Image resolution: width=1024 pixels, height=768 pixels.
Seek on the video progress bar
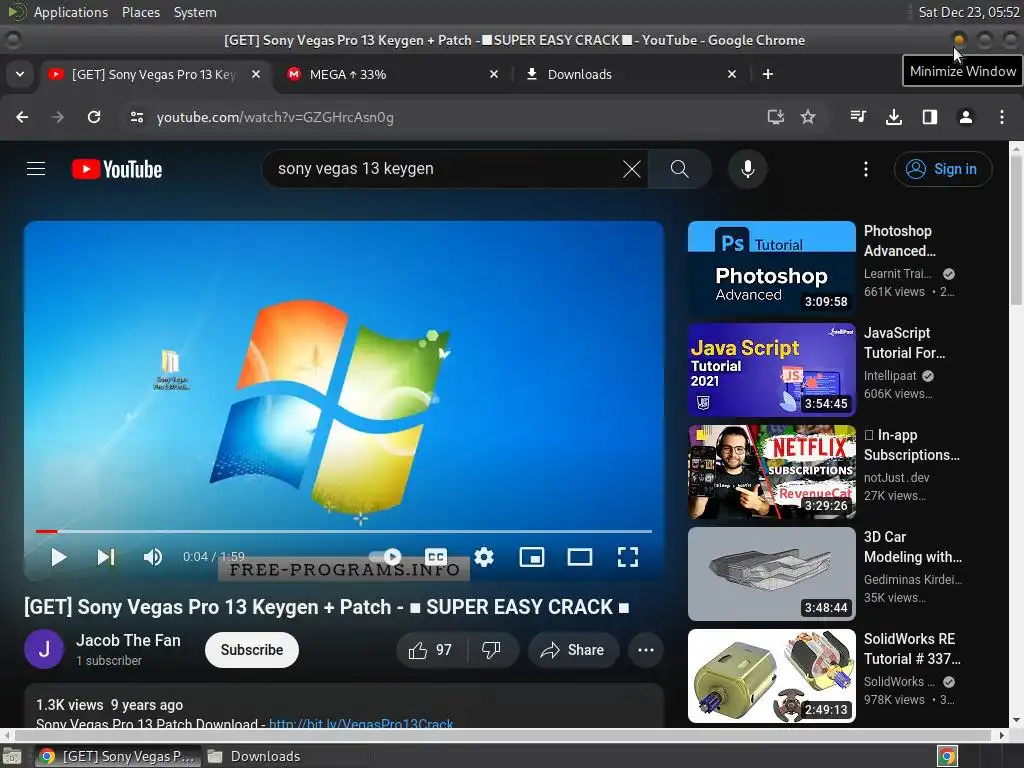[344, 532]
